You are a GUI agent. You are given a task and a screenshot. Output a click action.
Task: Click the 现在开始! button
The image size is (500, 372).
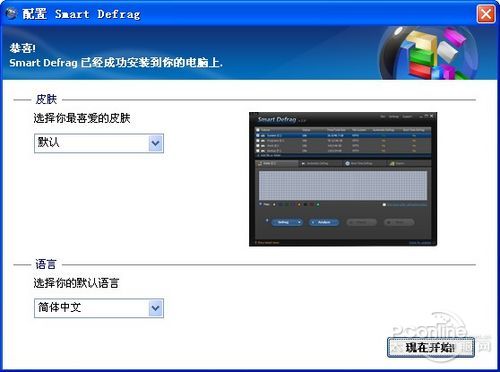[431, 348]
